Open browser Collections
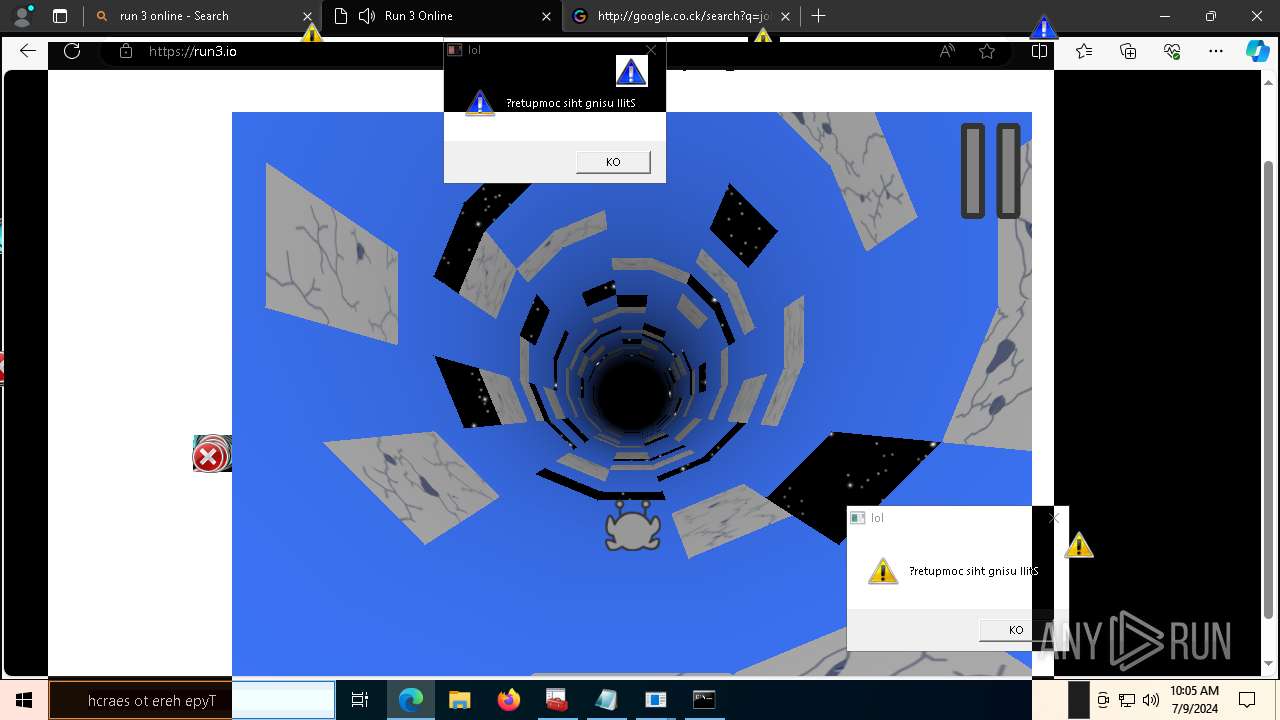This screenshot has height=720, width=1280. [x=1128, y=51]
